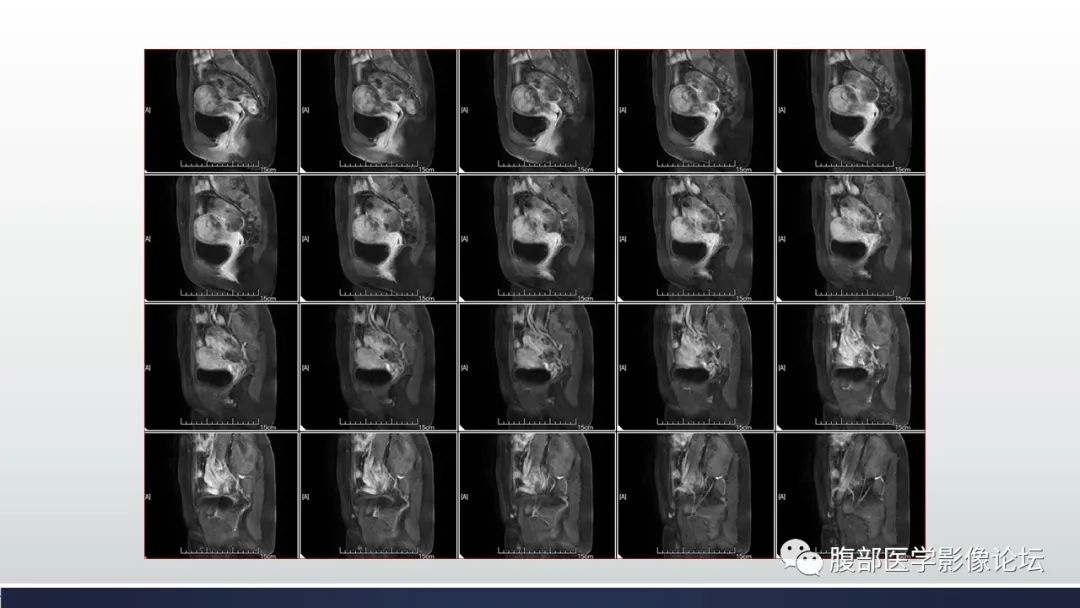The image size is (1080, 608).
Task: Select the fourth MRI image in the bottom row
Action: [695, 494]
